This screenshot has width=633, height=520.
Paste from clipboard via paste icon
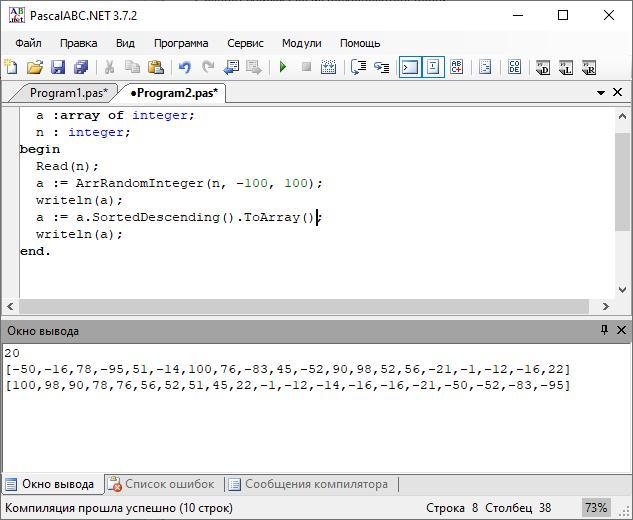(x=156, y=67)
